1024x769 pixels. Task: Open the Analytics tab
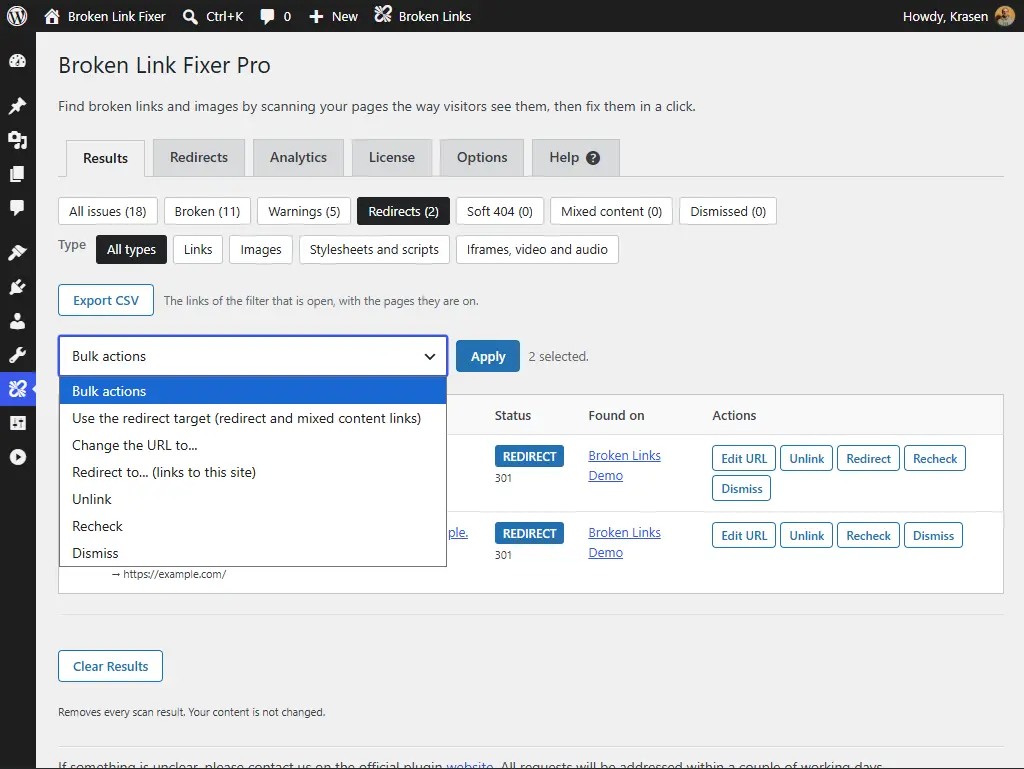tap(298, 157)
